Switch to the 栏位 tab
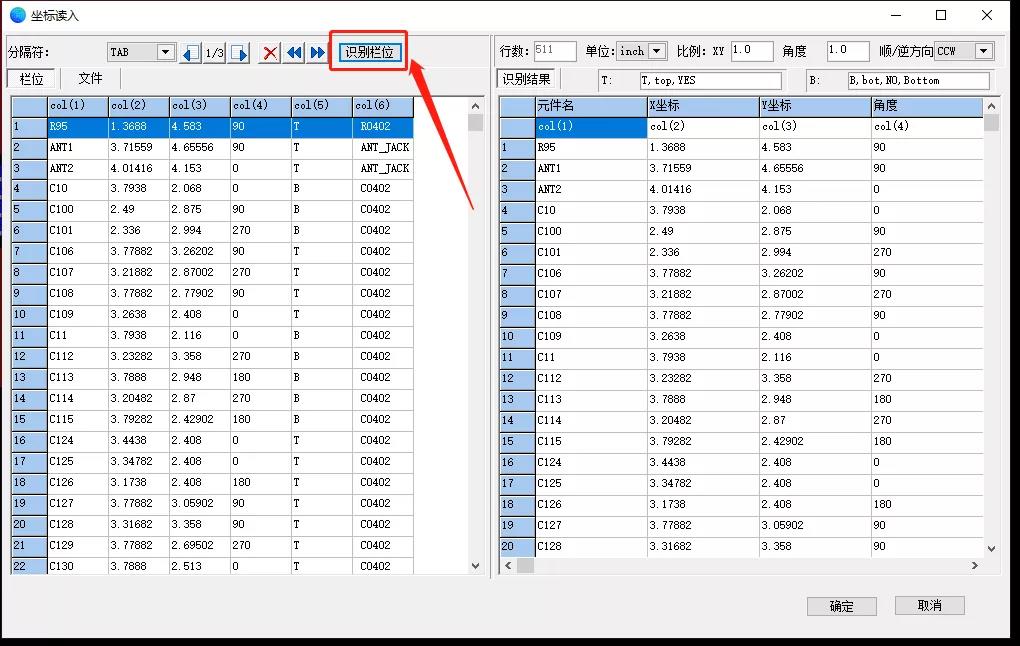 (31, 79)
